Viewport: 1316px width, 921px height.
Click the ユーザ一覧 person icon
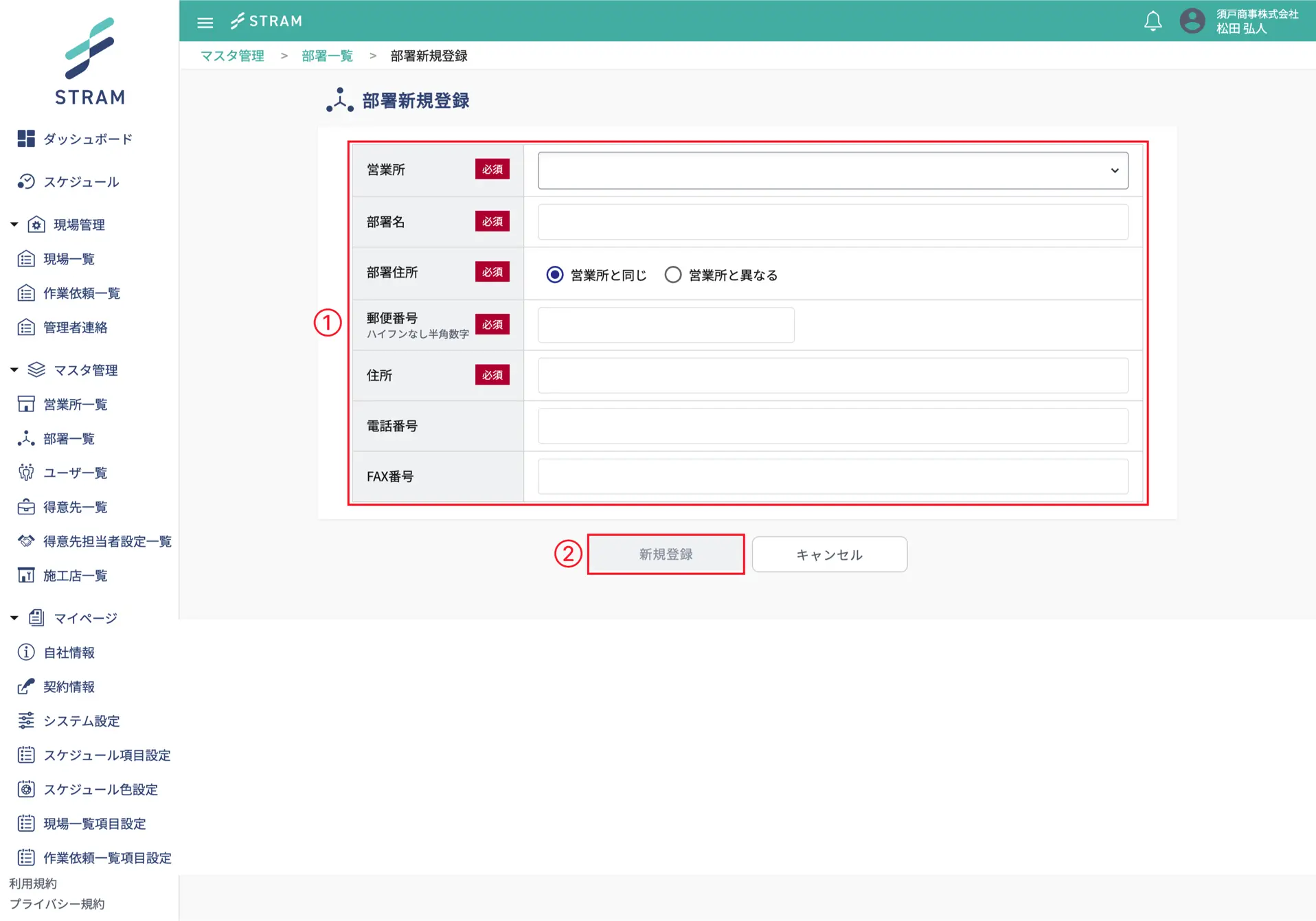(x=26, y=473)
